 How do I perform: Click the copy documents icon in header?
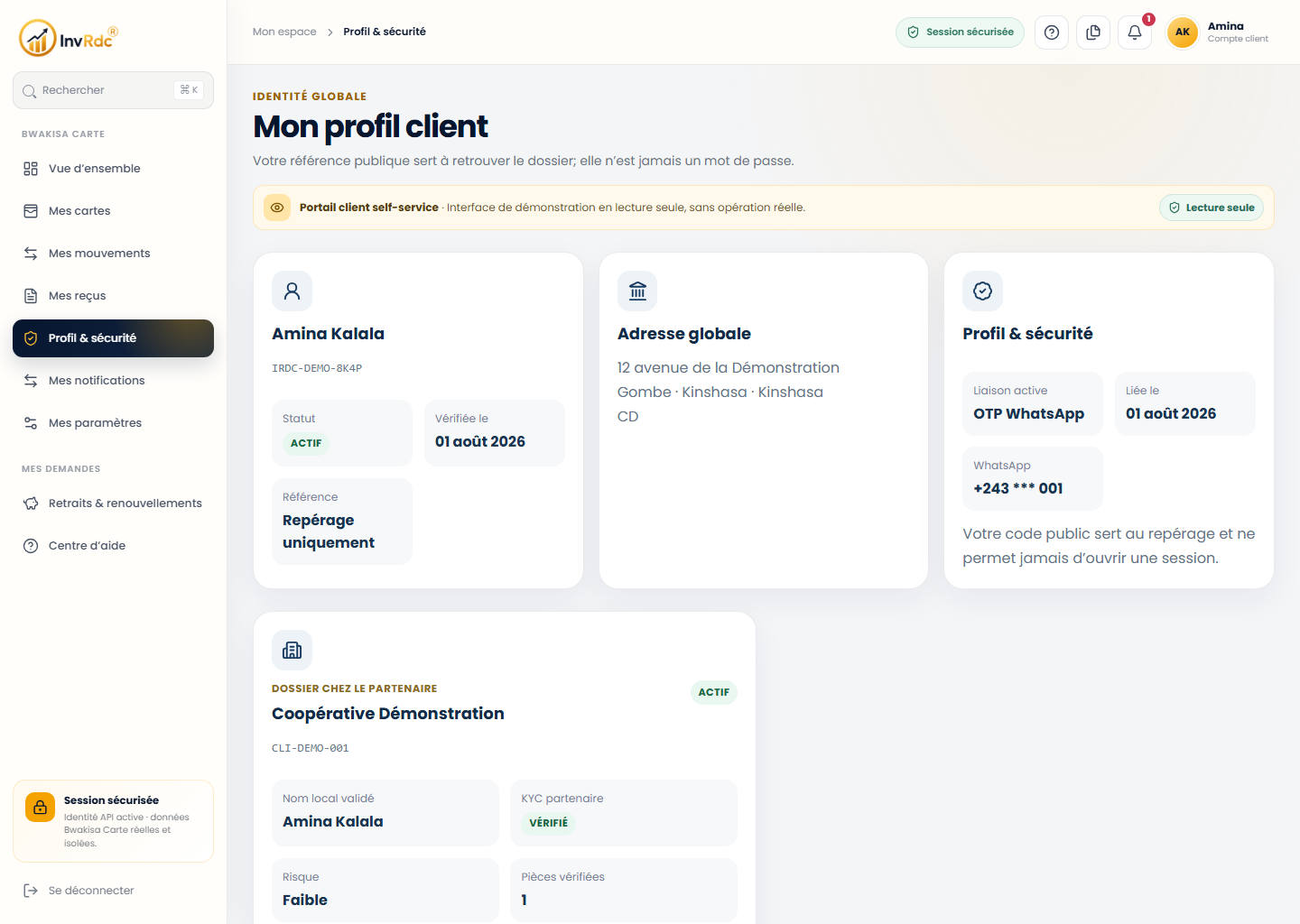tap(1093, 32)
